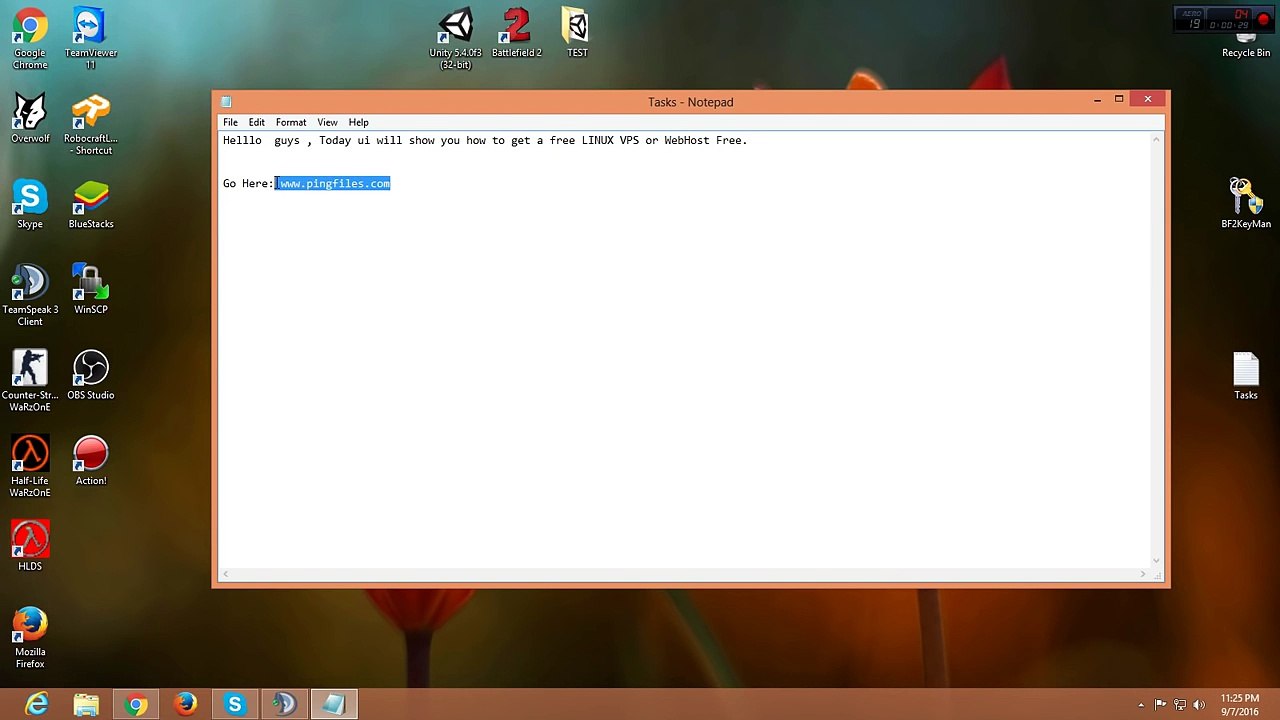The height and width of the screenshot is (720, 1280).
Task: Click the highlighted www.pingfiles.com text
Action: tap(333, 183)
